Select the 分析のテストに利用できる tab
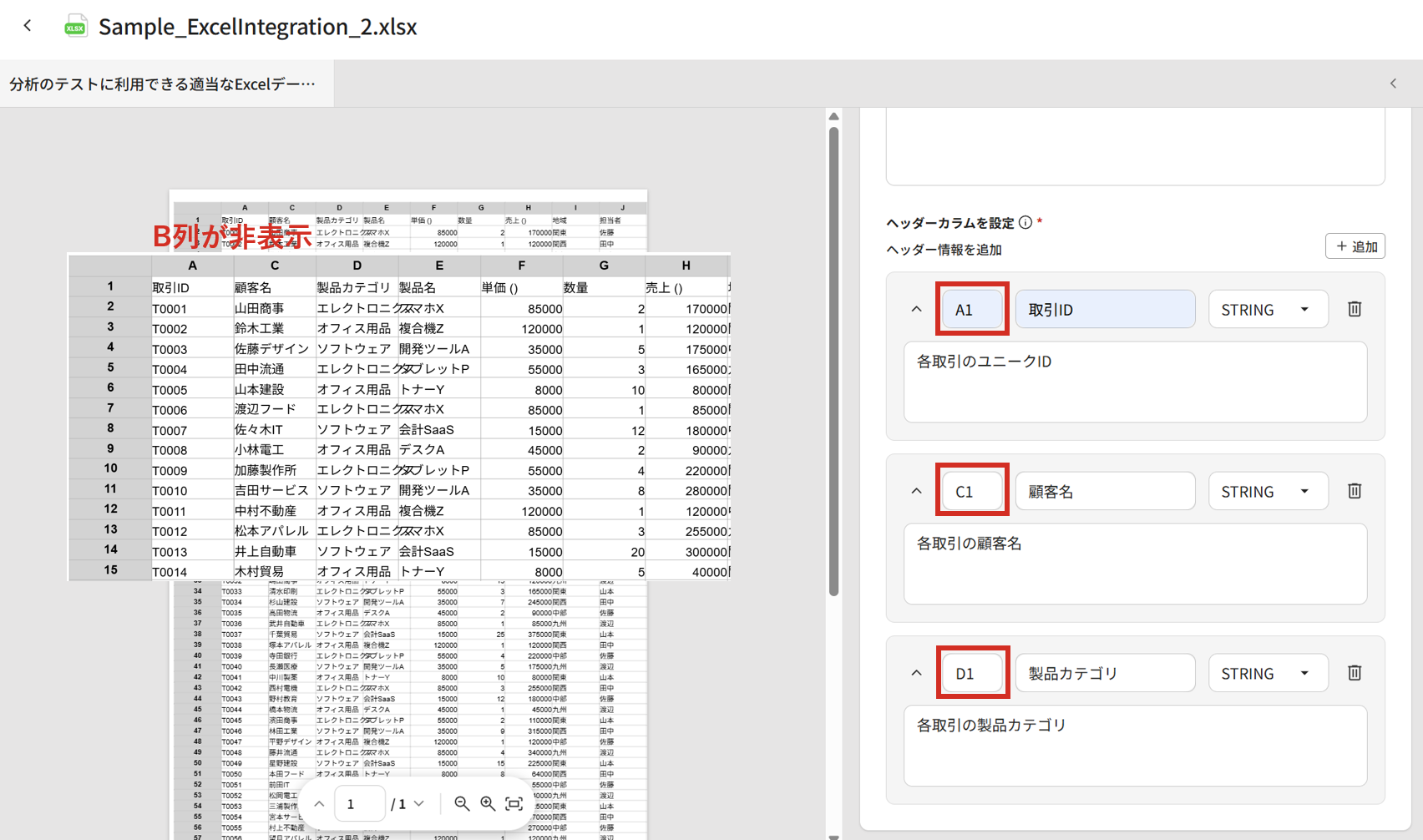 coord(164,83)
